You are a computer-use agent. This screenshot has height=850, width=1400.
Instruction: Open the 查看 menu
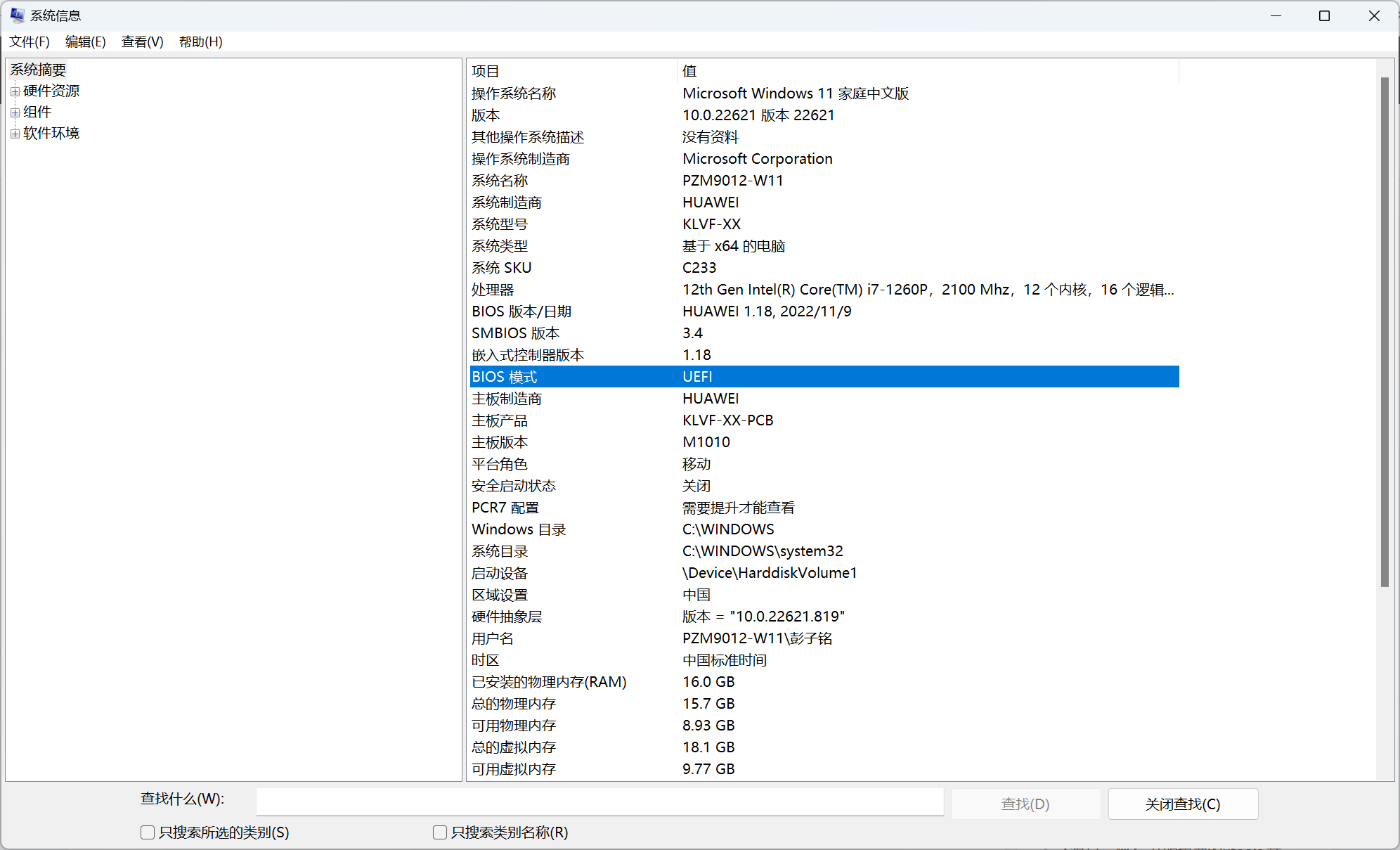pyautogui.click(x=142, y=41)
